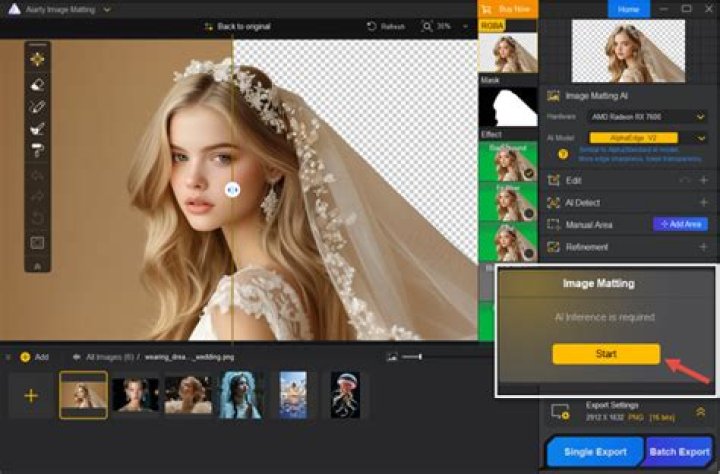Screen dimensions: 720x474
Task: Switch to the Home tab
Action: click(x=629, y=8)
